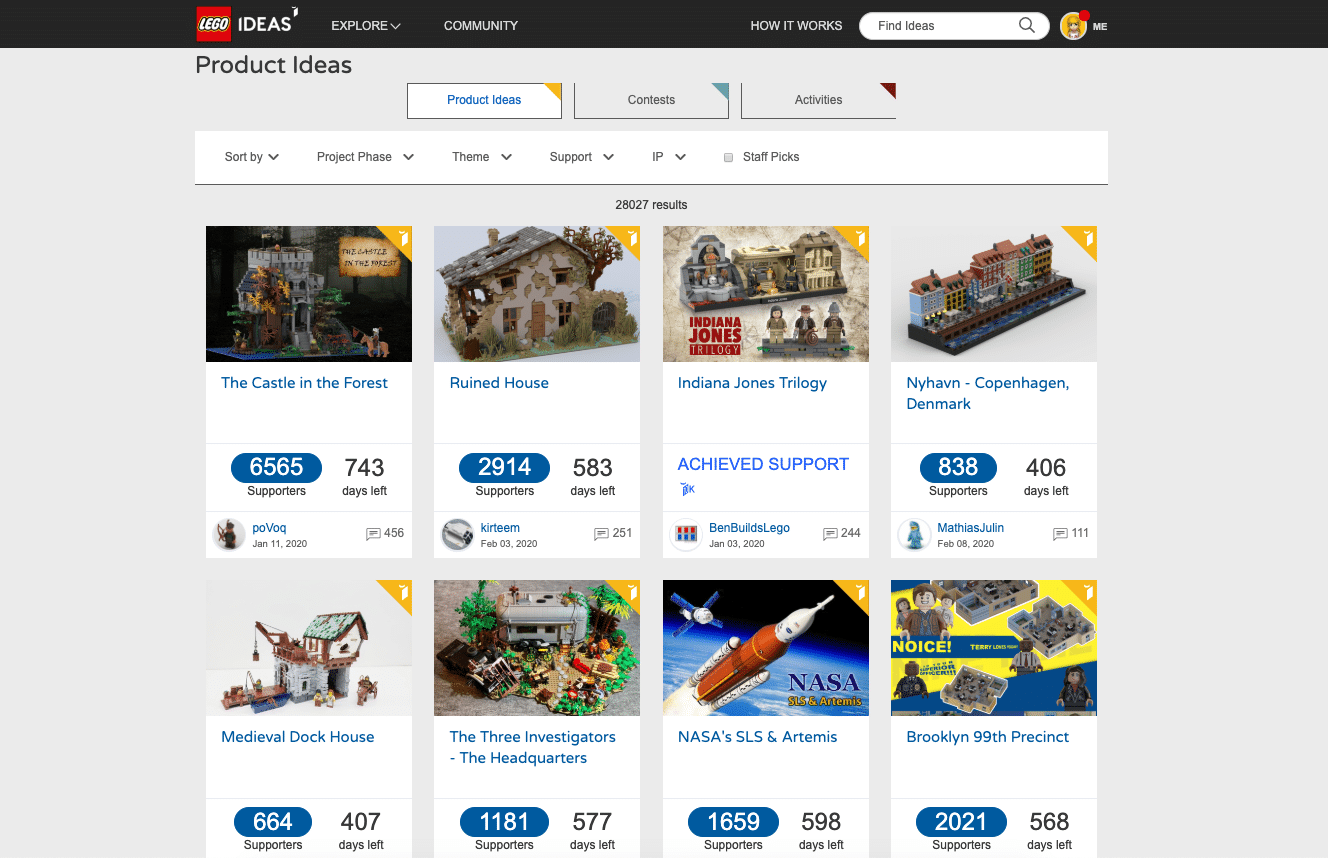
Task: Expand the Support filter dropdown
Action: pyautogui.click(x=582, y=157)
